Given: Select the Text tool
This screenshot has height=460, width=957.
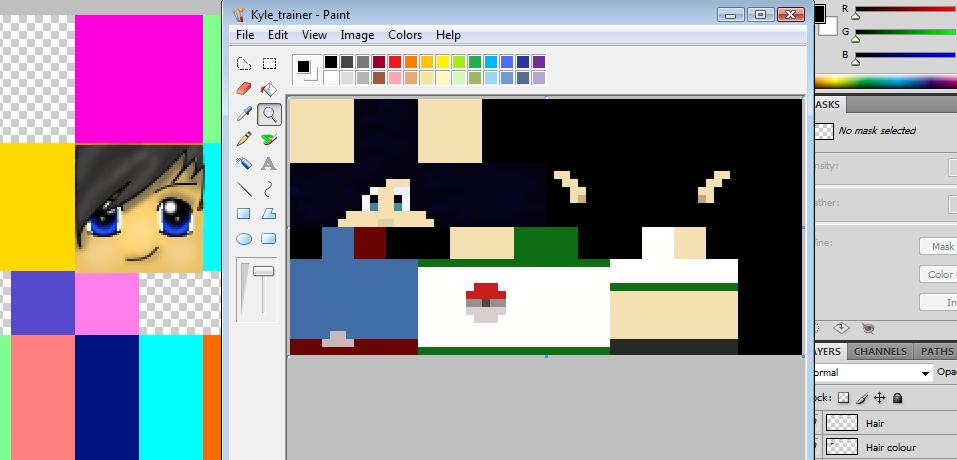Looking at the screenshot, I should (x=269, y=164).
